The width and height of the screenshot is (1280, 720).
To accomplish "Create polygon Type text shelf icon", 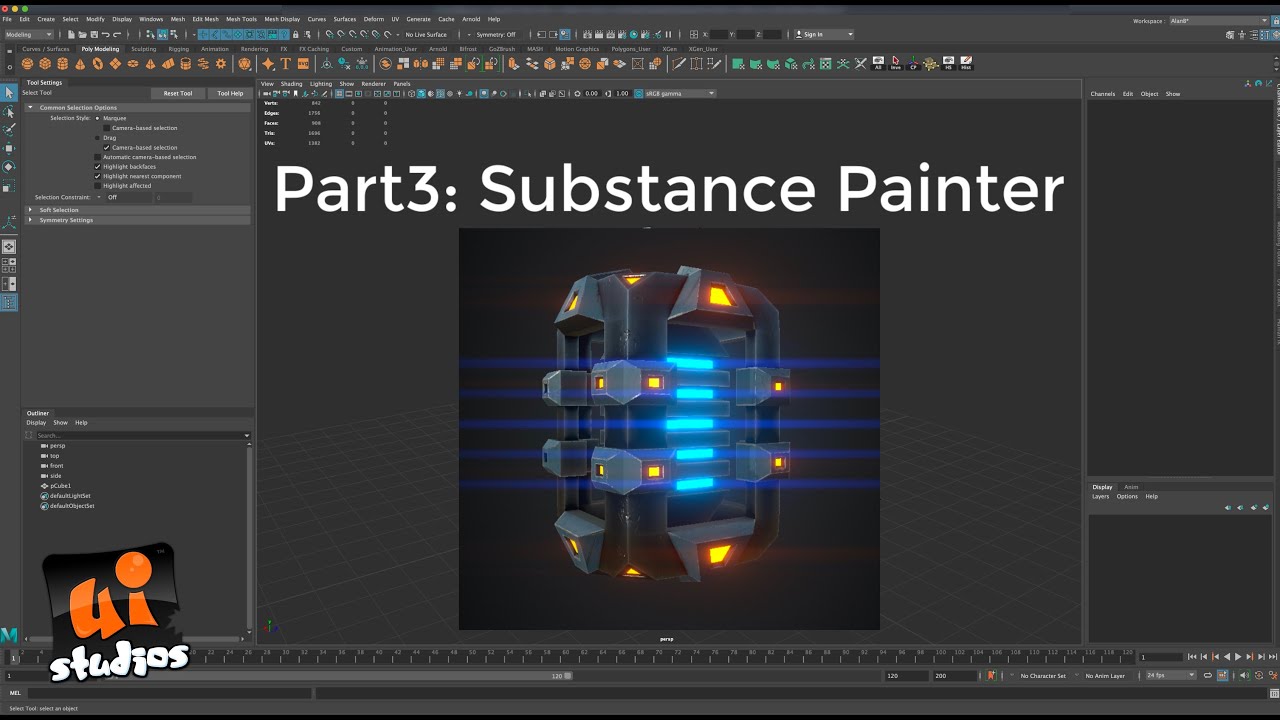I will (x=286, y=64).
